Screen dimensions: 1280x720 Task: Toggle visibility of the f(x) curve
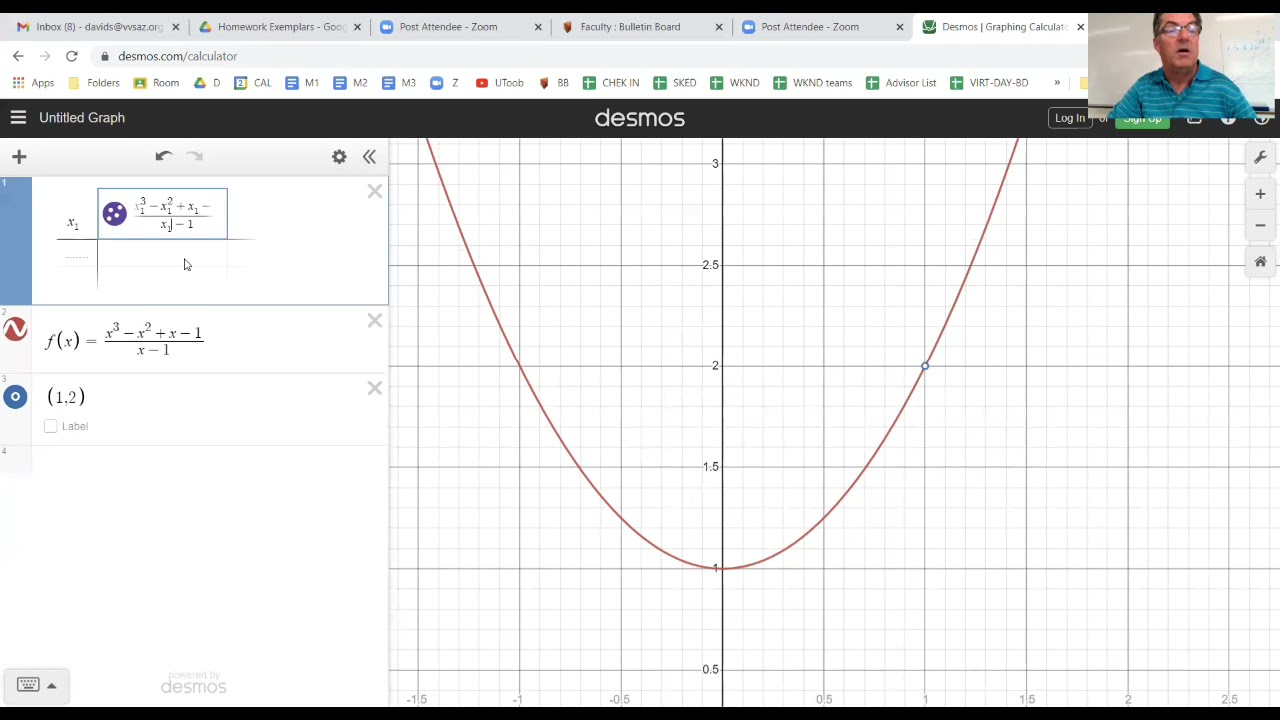click(x=15, y=329)
